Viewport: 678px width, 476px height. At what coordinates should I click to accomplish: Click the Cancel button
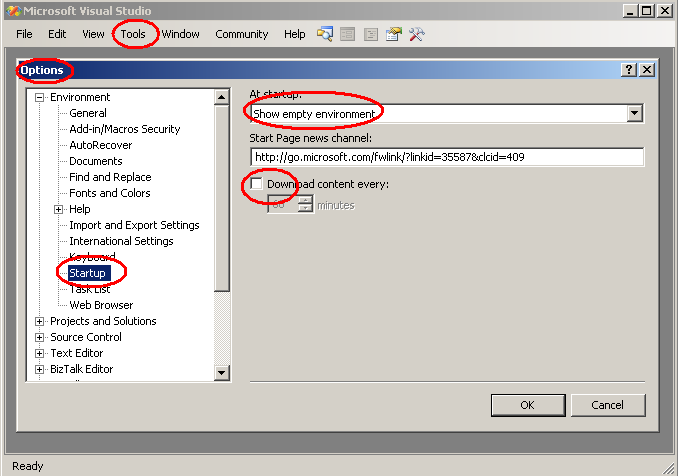click(x=608, y=405)
